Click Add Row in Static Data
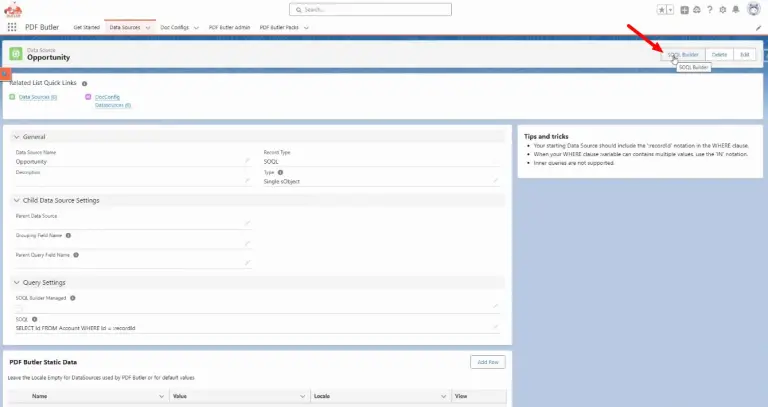768x407 pixels. tap(488, 362)
